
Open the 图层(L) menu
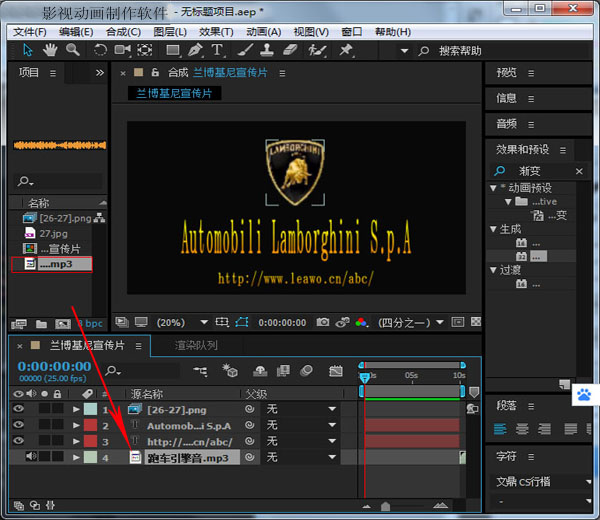pyautogui.click(x=170, y=32)
